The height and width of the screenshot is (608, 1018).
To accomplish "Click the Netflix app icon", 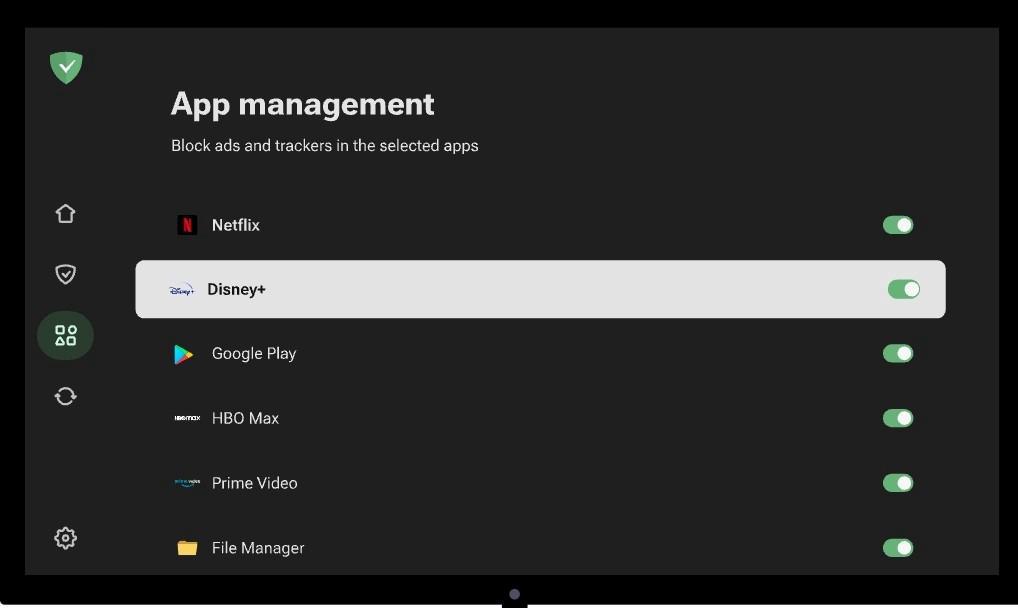I will click(187, 224).
